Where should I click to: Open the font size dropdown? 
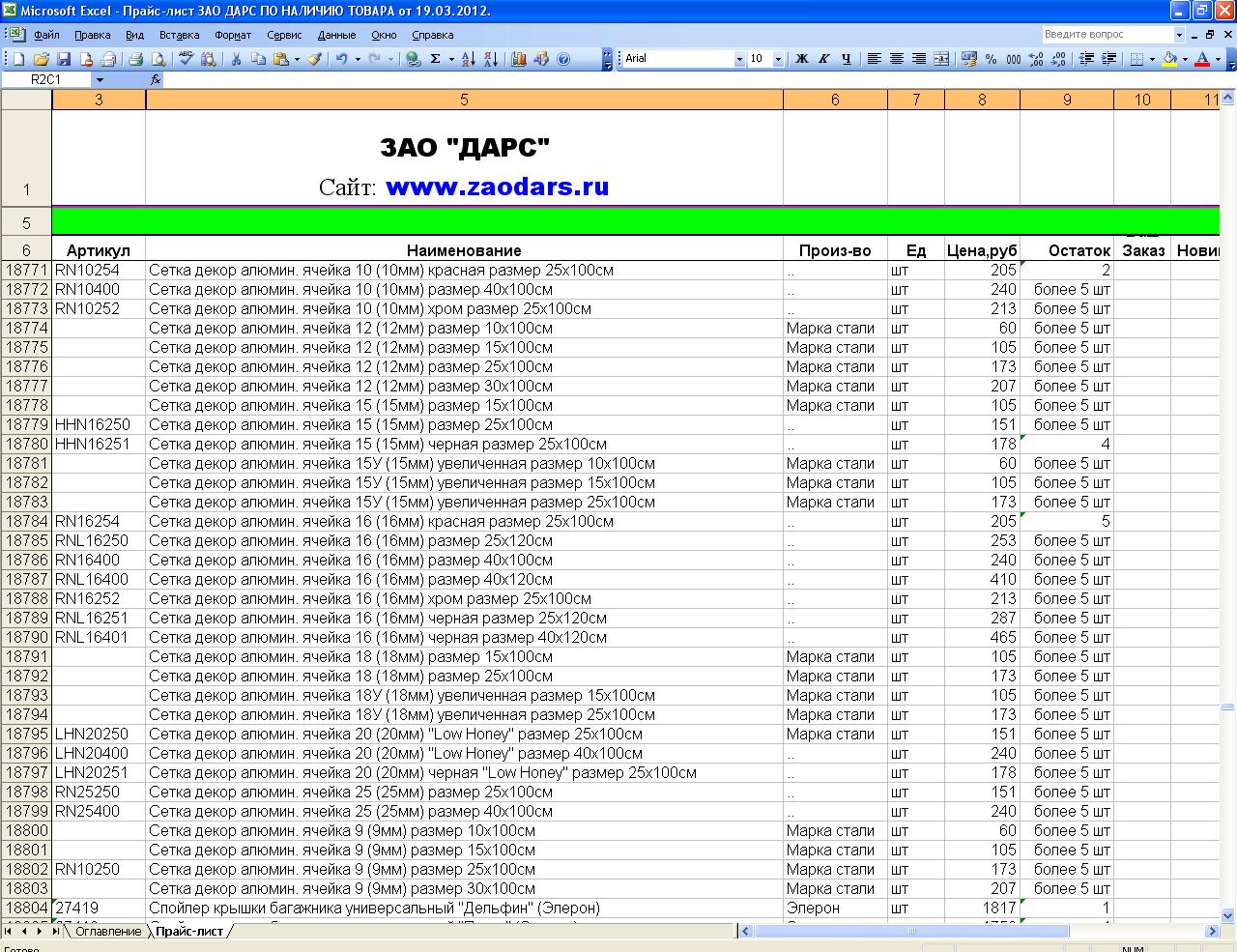(x=779, y=59)
